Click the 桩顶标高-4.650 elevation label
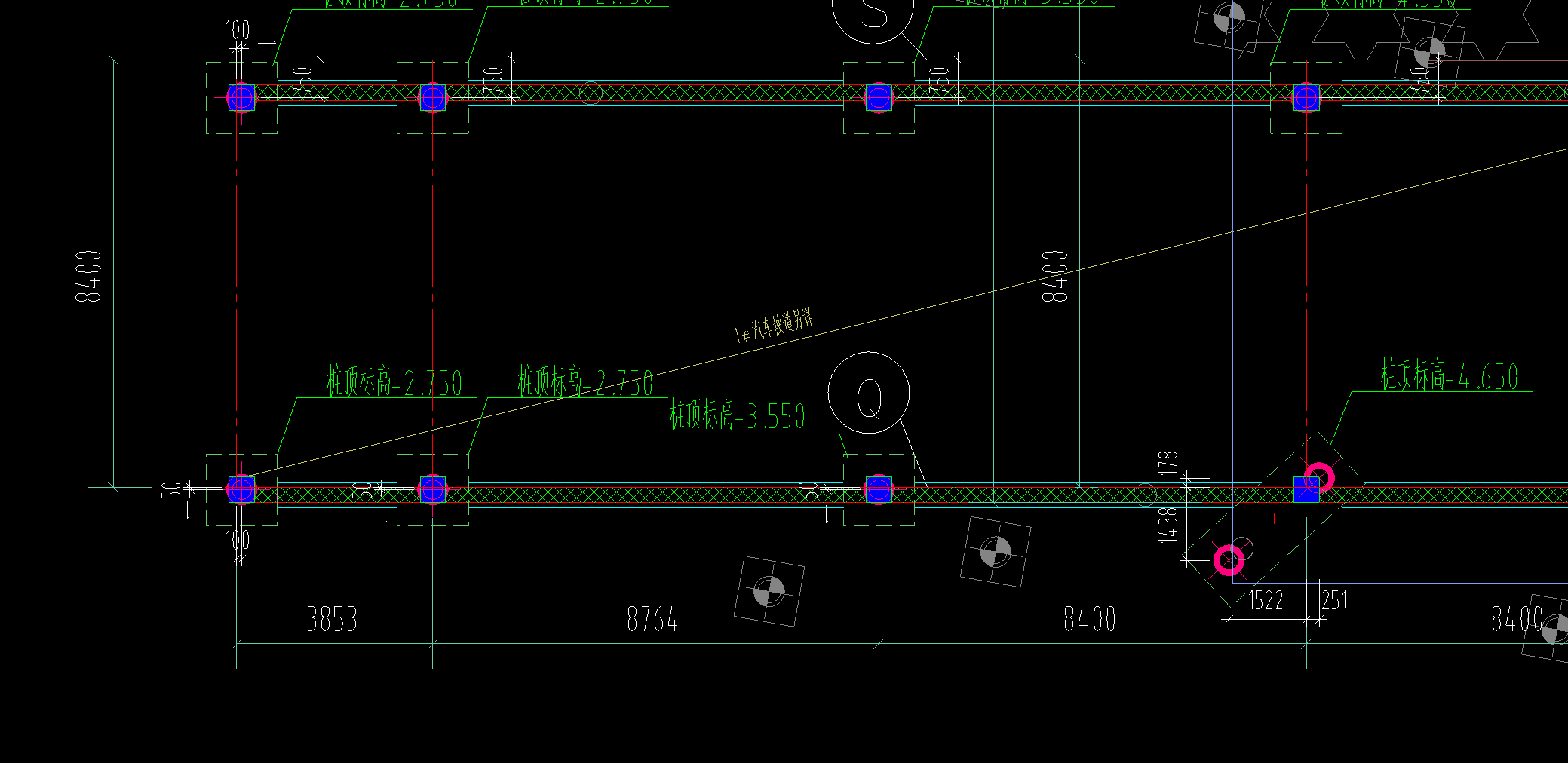Viewport: 1568px width, 763px height. [1449, 375]
